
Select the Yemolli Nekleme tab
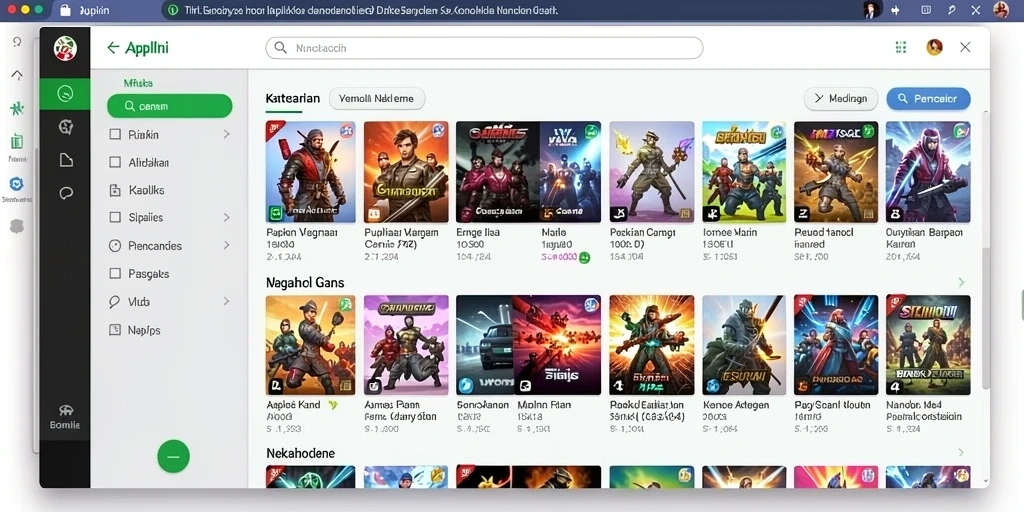(377, 99)
